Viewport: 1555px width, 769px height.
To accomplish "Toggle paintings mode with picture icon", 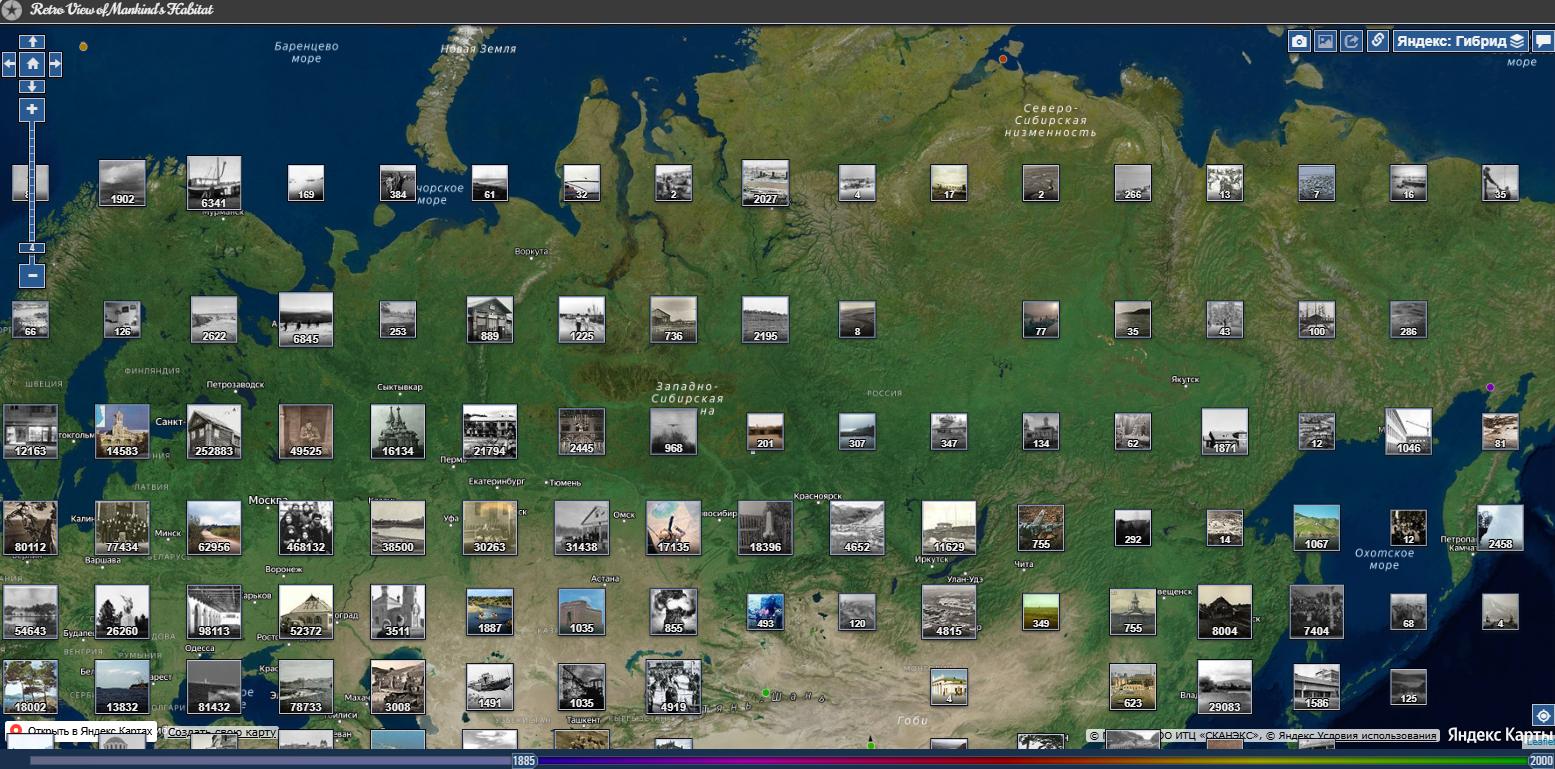I will 1325,41.
